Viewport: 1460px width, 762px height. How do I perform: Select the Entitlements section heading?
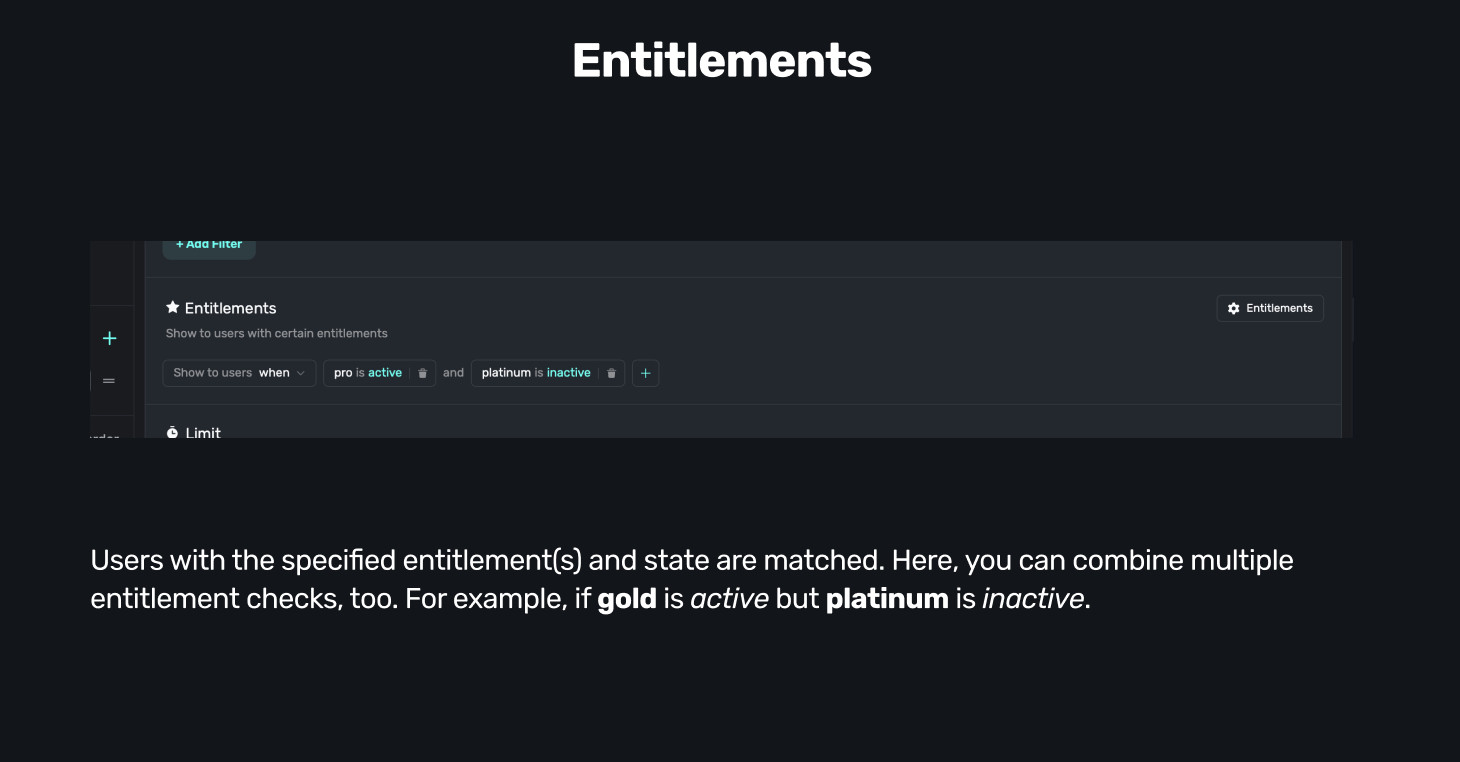tap(228, 307)
